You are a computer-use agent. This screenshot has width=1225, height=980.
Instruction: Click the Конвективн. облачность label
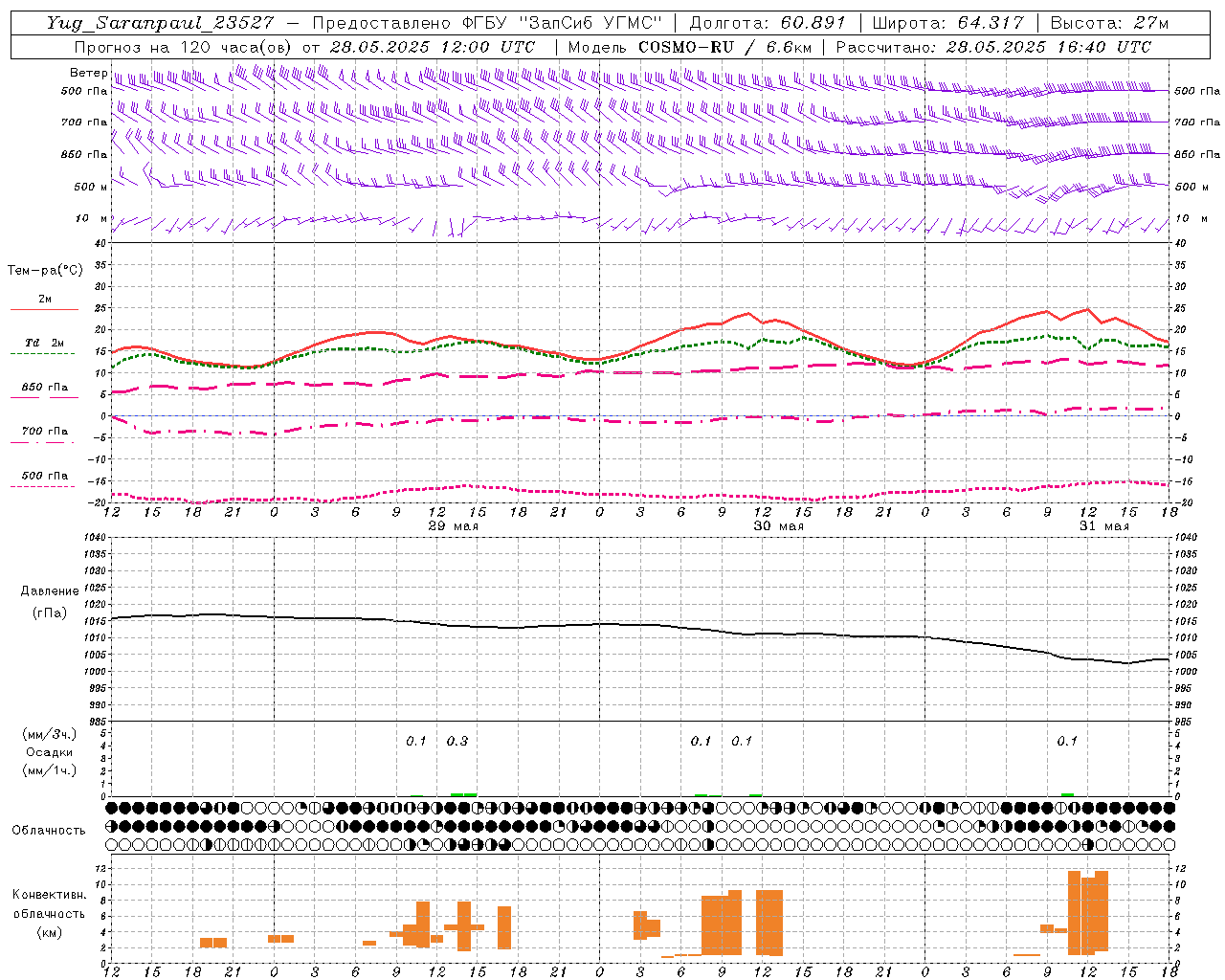[49, 904]
